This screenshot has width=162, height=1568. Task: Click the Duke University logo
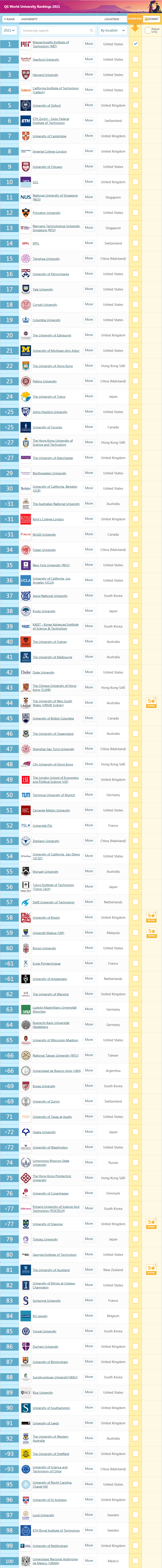pos(26,673)
